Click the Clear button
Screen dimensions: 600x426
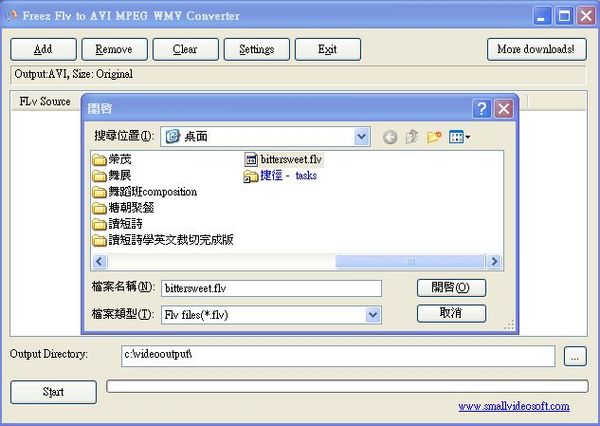click(186, 49)
